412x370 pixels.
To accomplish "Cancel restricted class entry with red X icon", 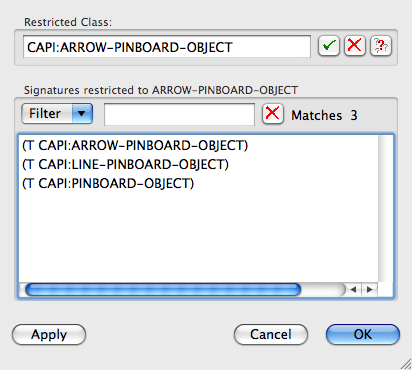I will pyautogui.click(x=355, y=46).
